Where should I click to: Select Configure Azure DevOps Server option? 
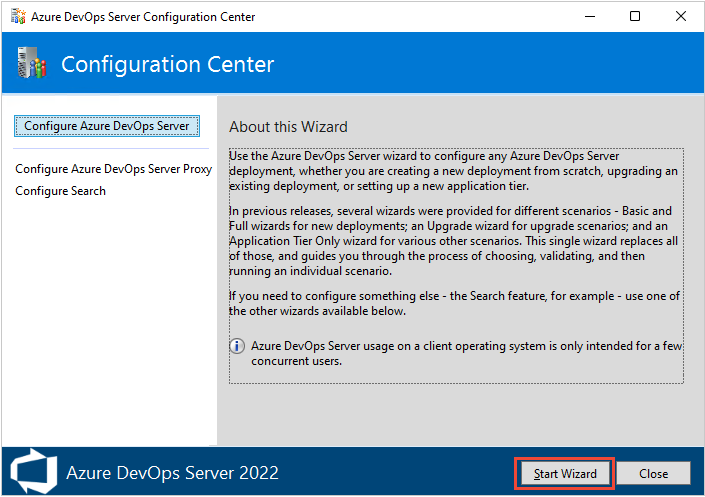tap(106, 126)
